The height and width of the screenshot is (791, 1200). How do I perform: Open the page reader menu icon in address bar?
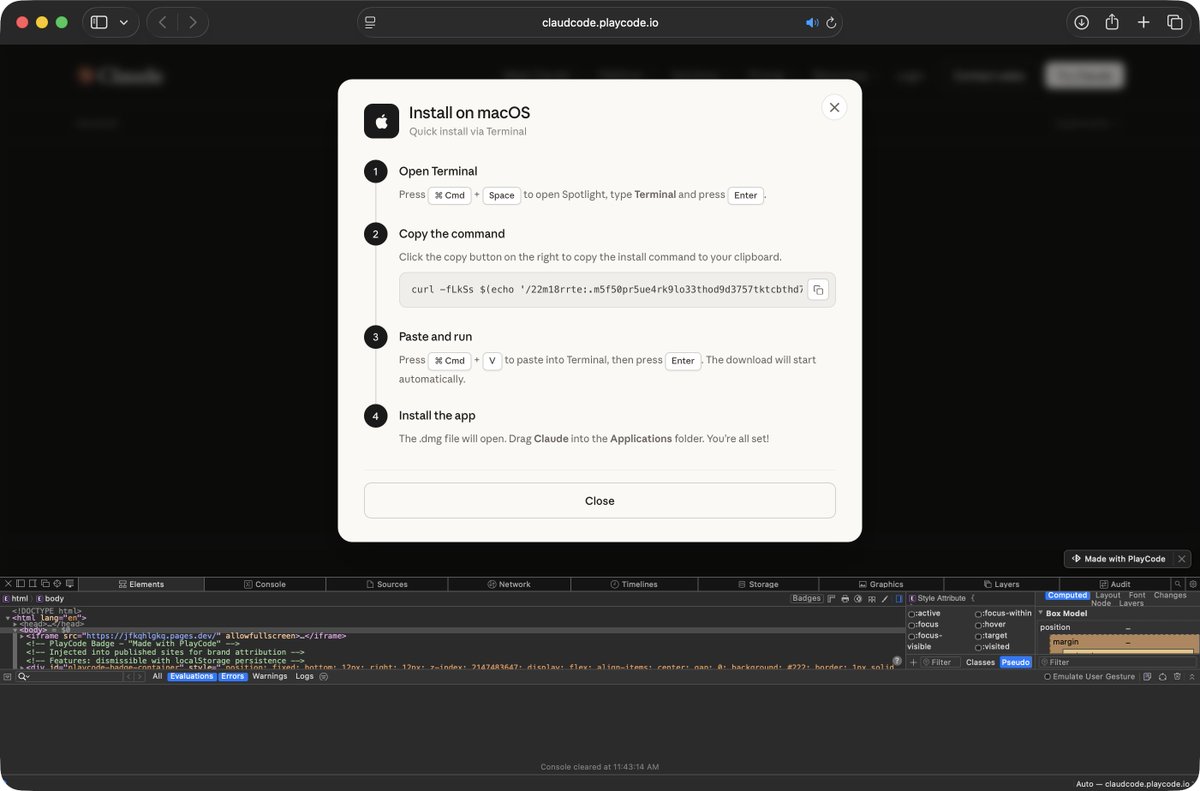[x=370, y=22]
